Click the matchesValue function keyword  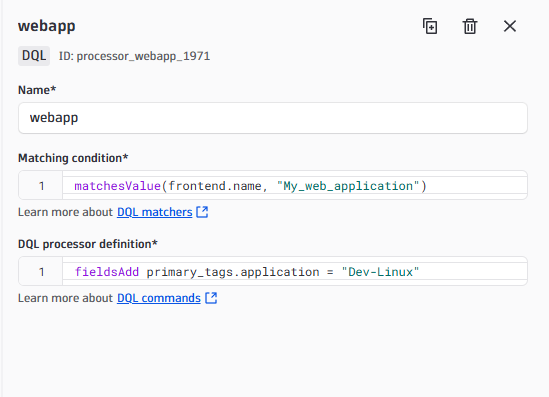(117, 186)
